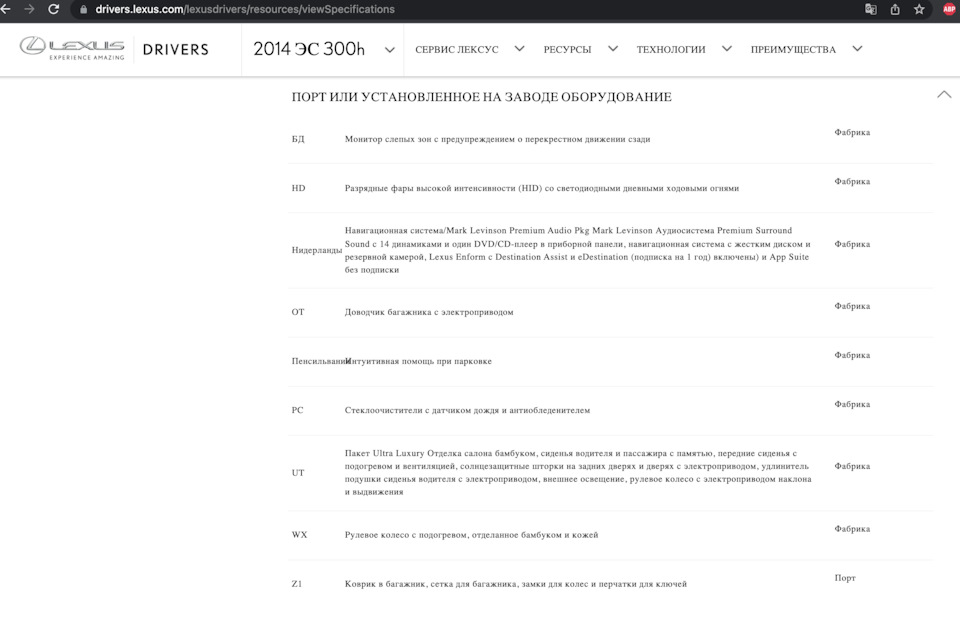The width and height of the screenshot is (960, 617).
Task: Select the Пенсильвания option code
Action: (318, 361)
